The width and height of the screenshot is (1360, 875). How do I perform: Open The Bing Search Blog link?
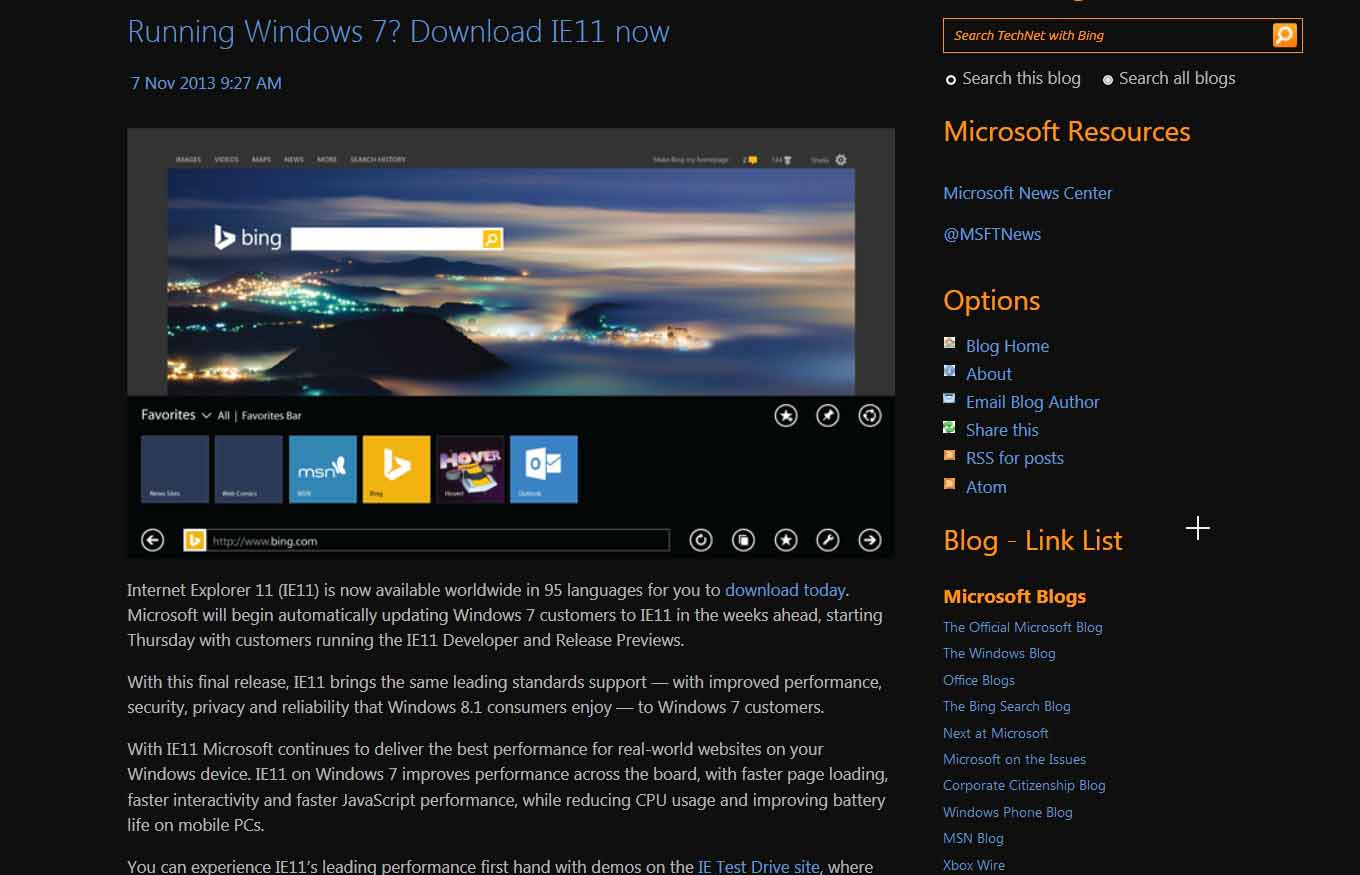[1006, 706]
